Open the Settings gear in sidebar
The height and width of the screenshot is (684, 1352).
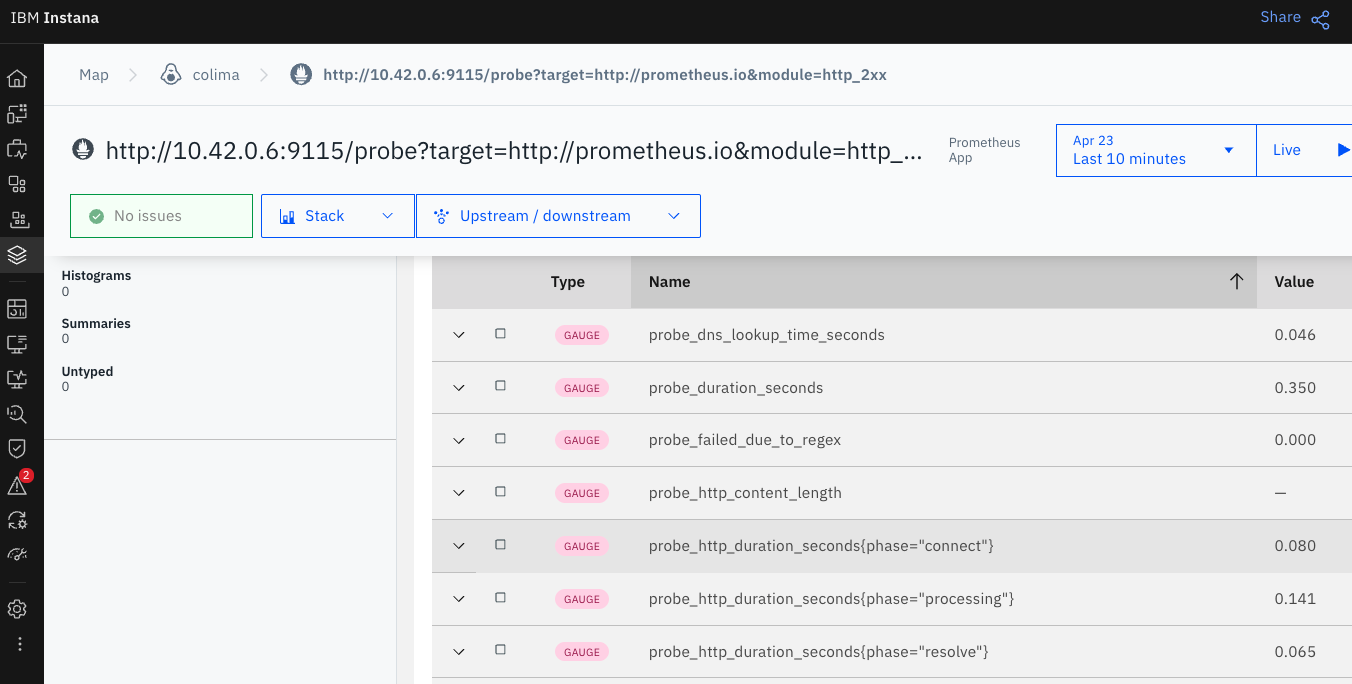pyautogui.click(x=17, y=609)
